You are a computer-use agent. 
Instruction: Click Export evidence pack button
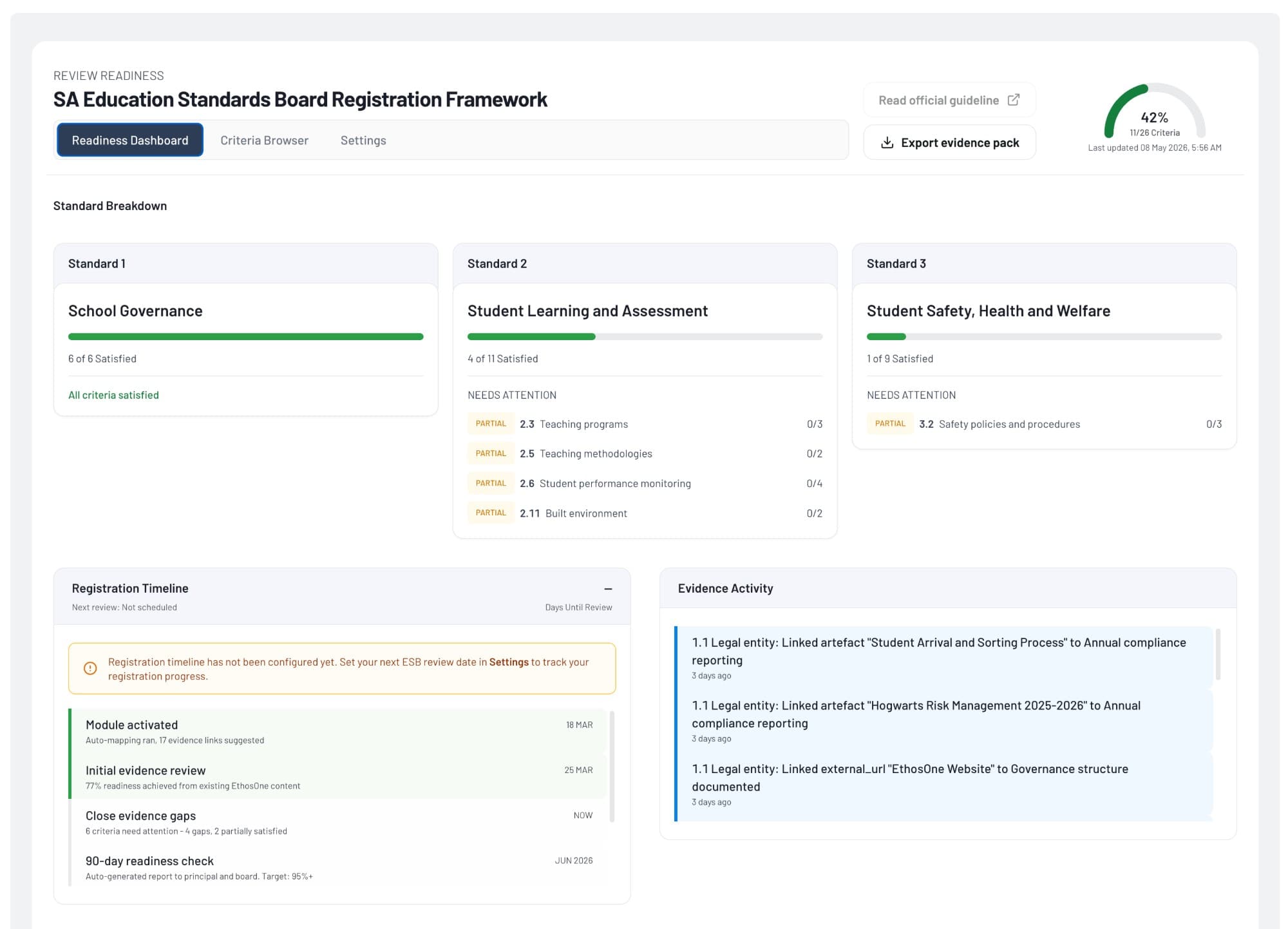point(949,142)
